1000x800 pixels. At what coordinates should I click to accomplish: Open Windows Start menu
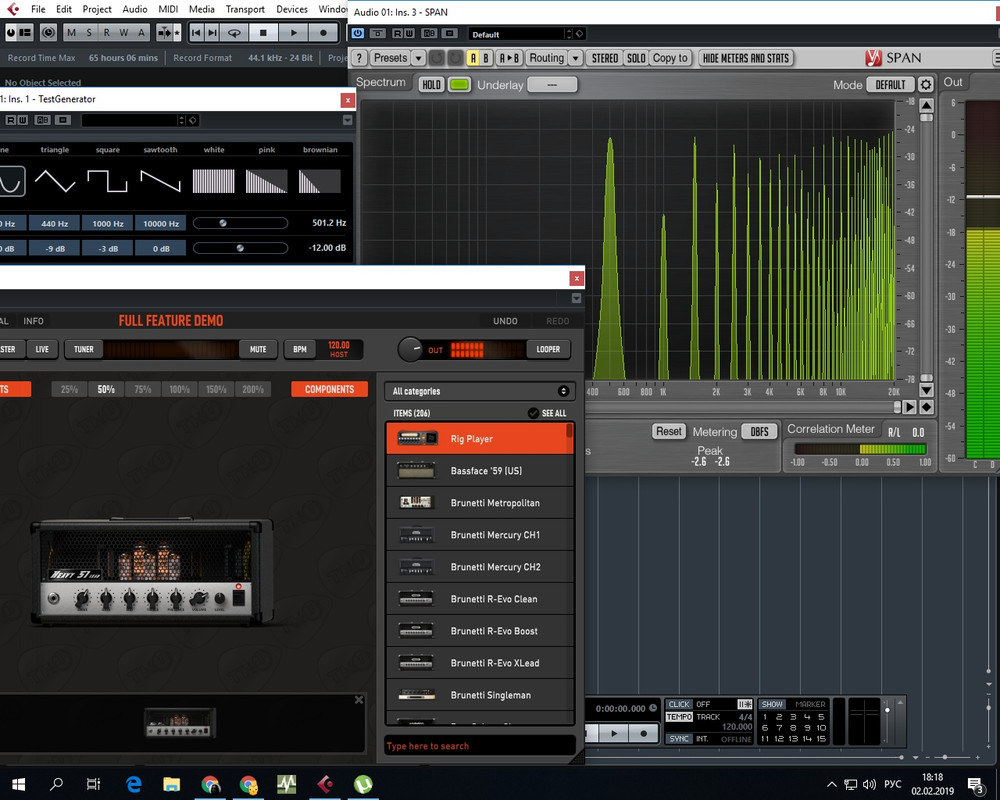18,784
